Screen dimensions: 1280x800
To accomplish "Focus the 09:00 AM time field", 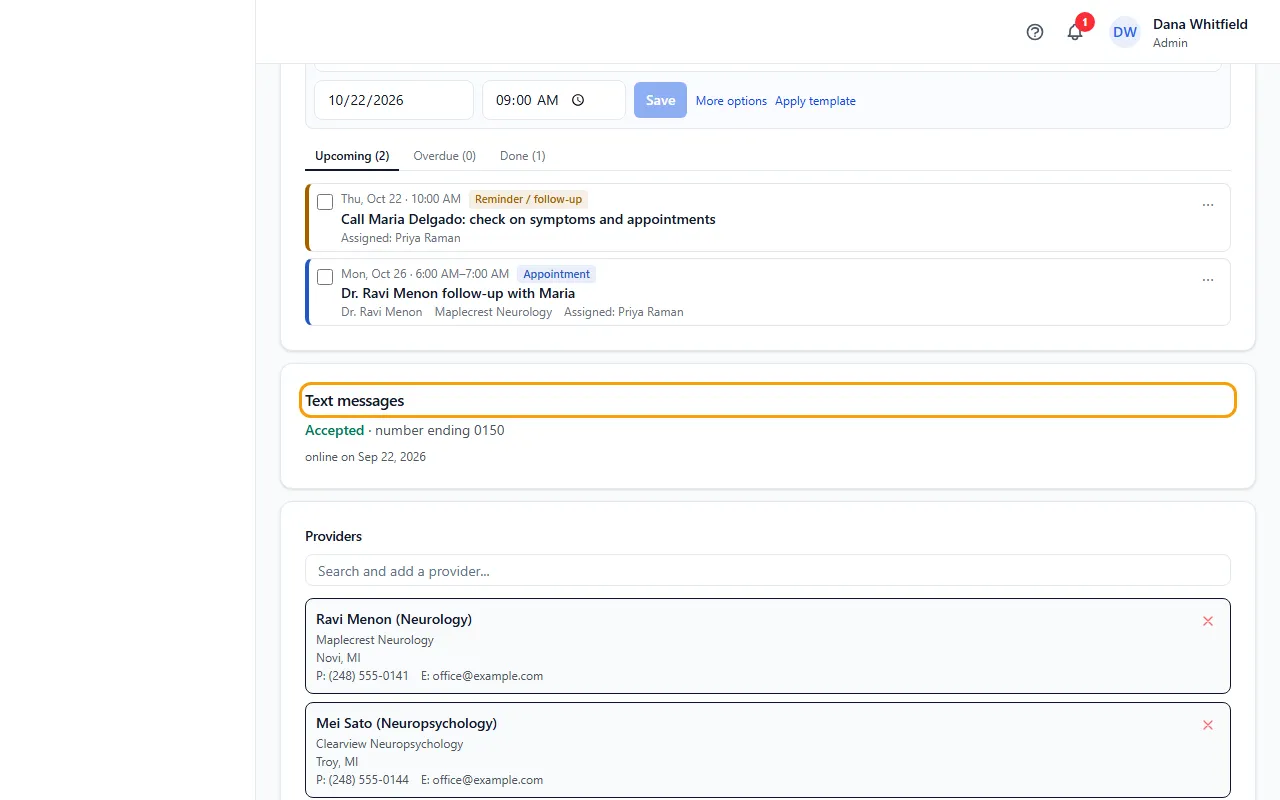I will pos(554,100).
